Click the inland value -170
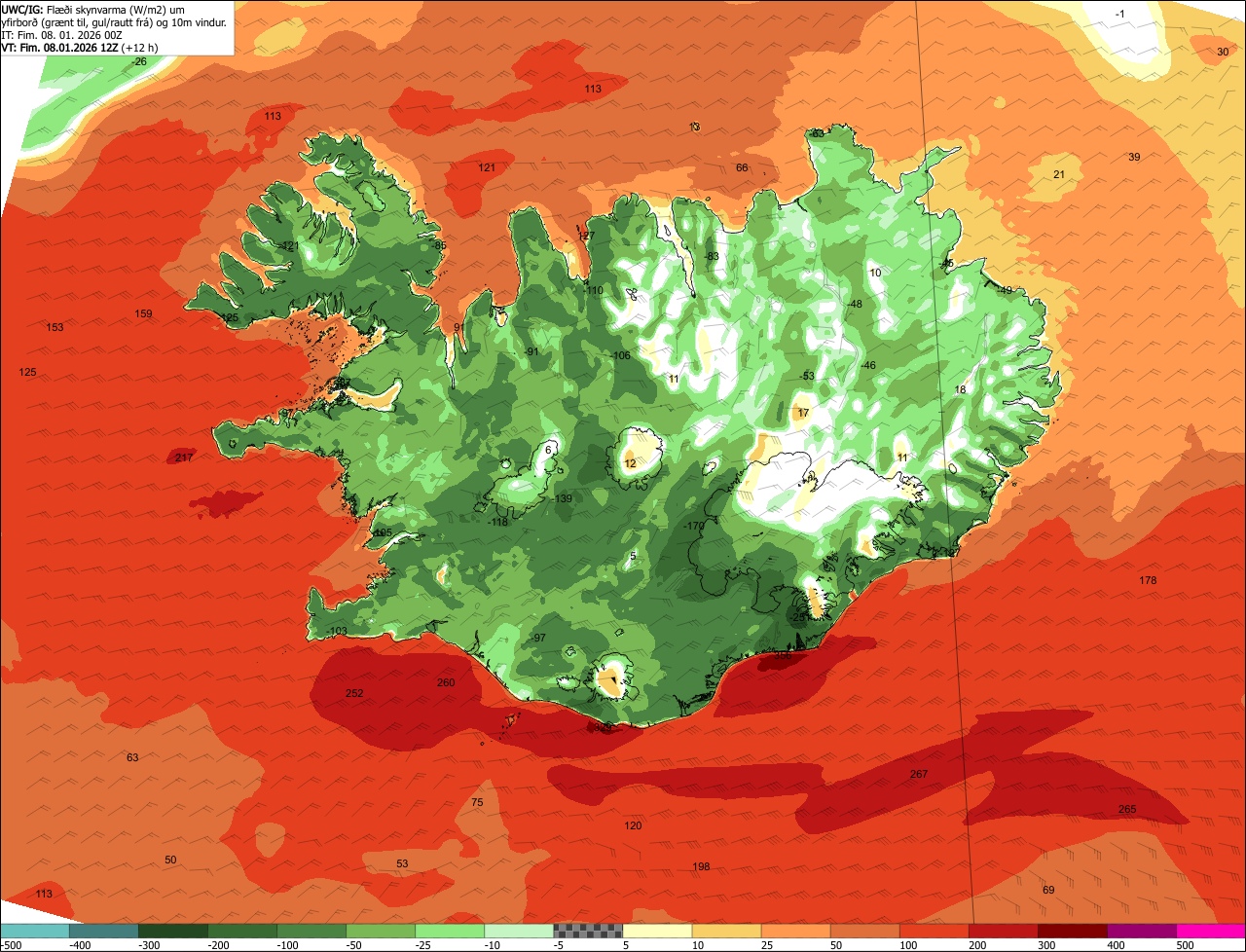This screenshot has height=952, width=1246. coord(693,526)
